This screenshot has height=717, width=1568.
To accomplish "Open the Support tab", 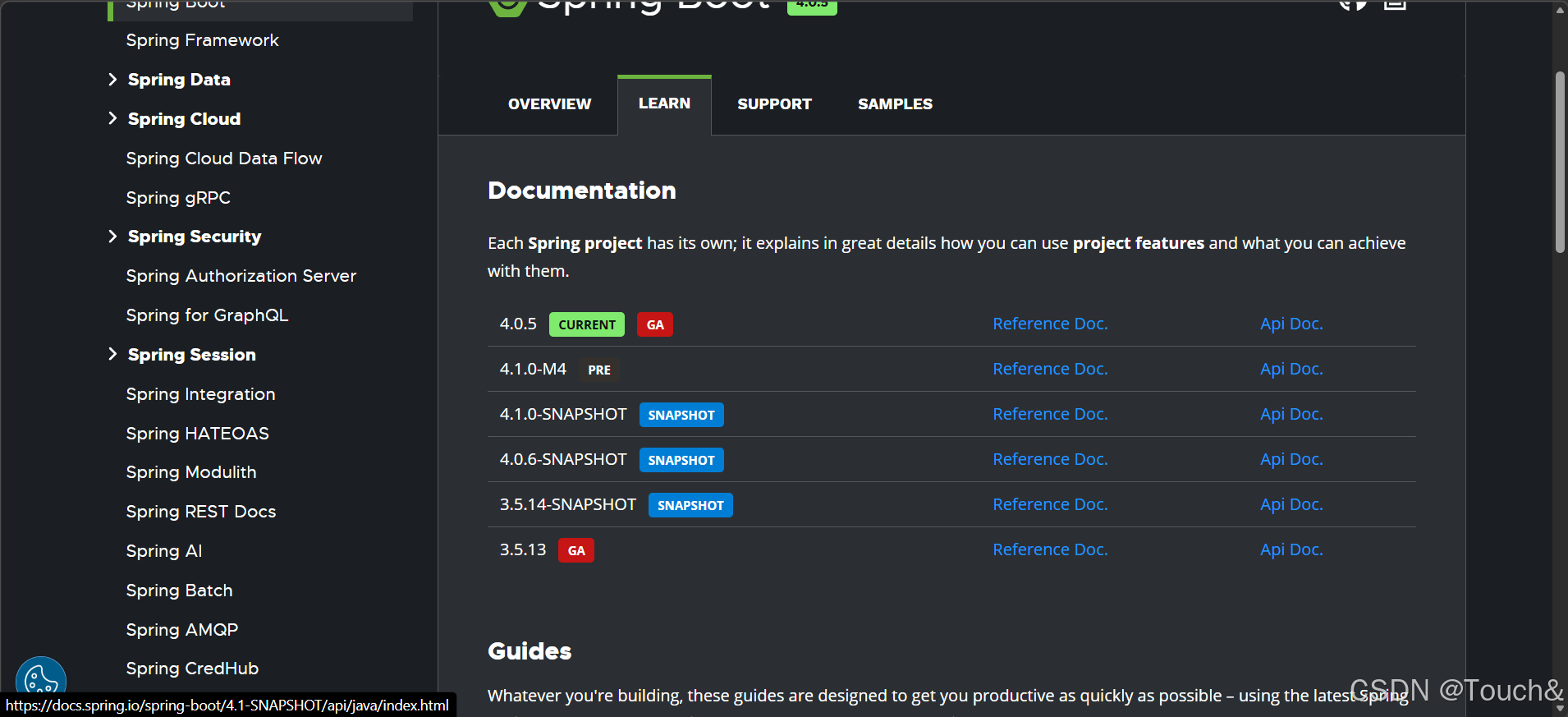I will pyautogui.click(x=774, y=104).
